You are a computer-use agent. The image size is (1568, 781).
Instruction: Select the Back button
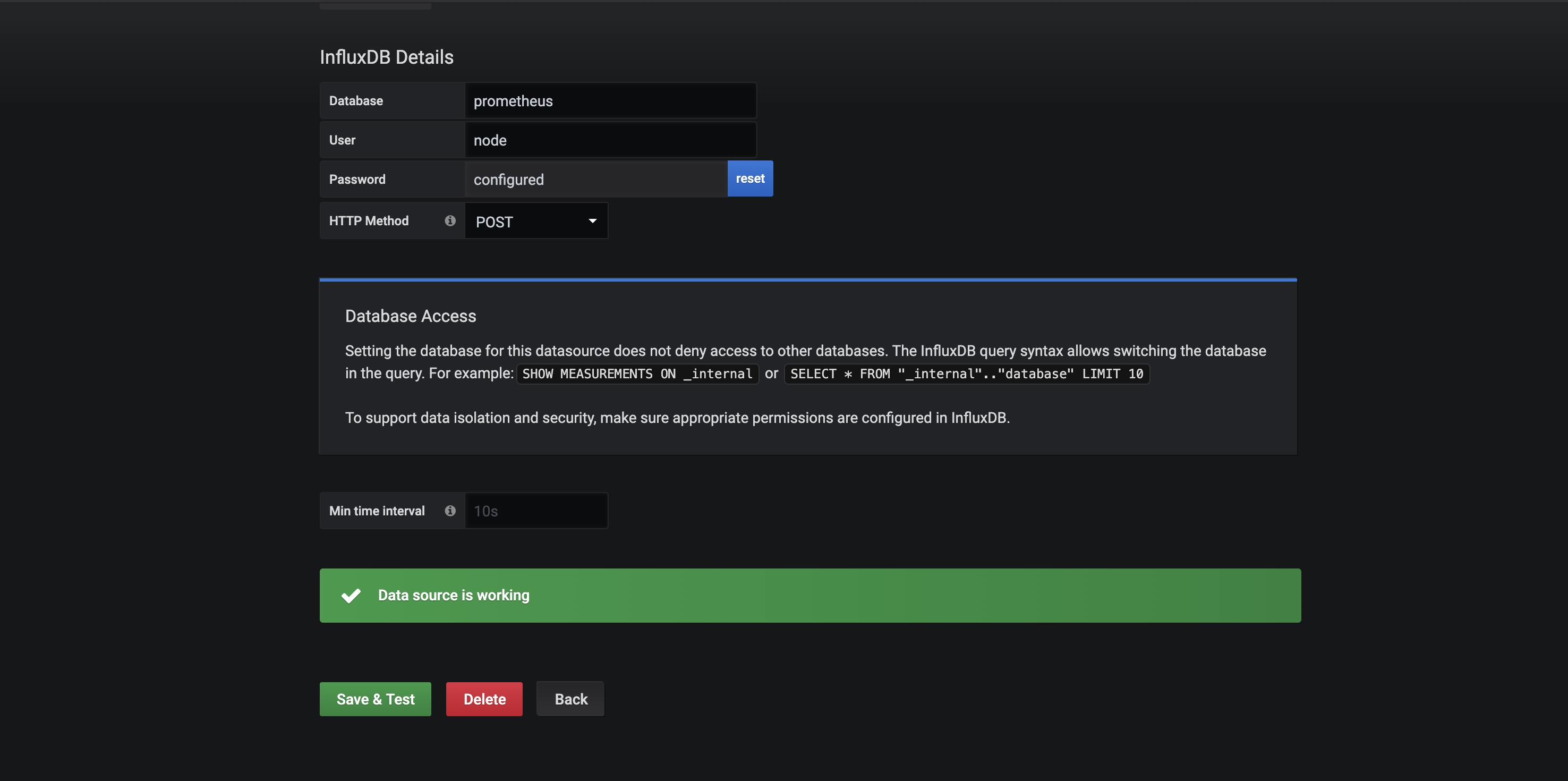point(570,699)
